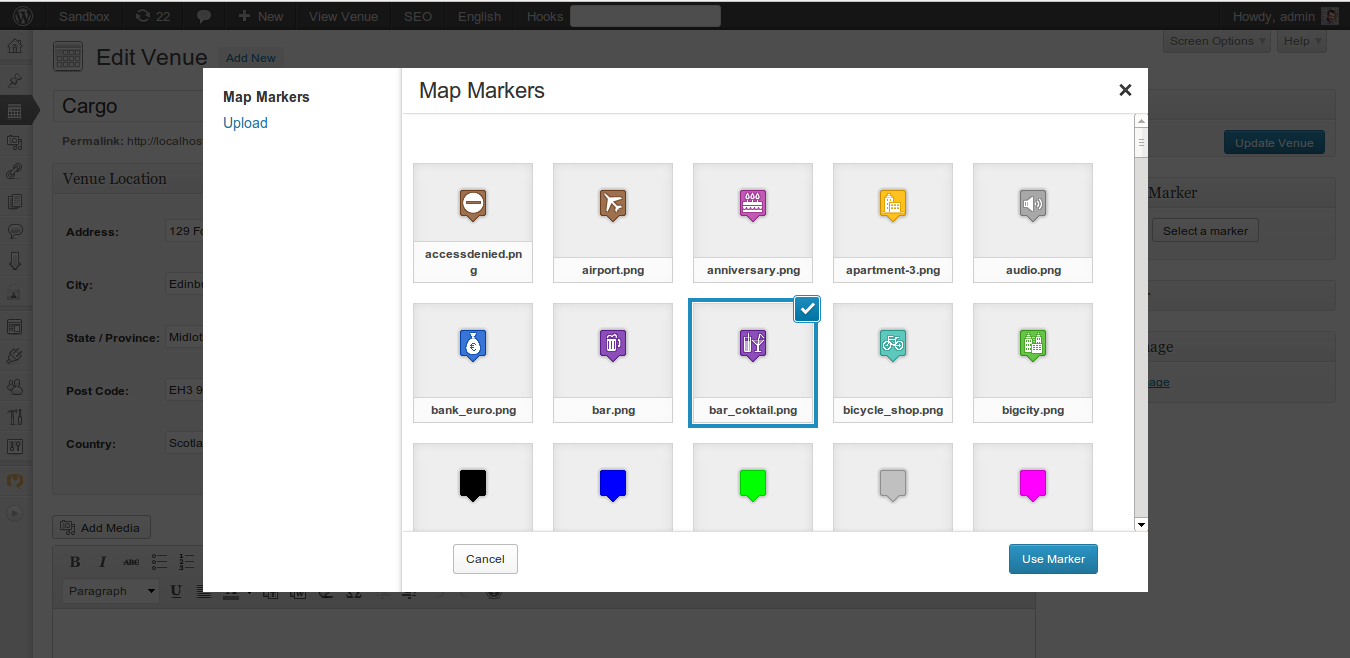Pick the solid blue marker swatch

613,485
